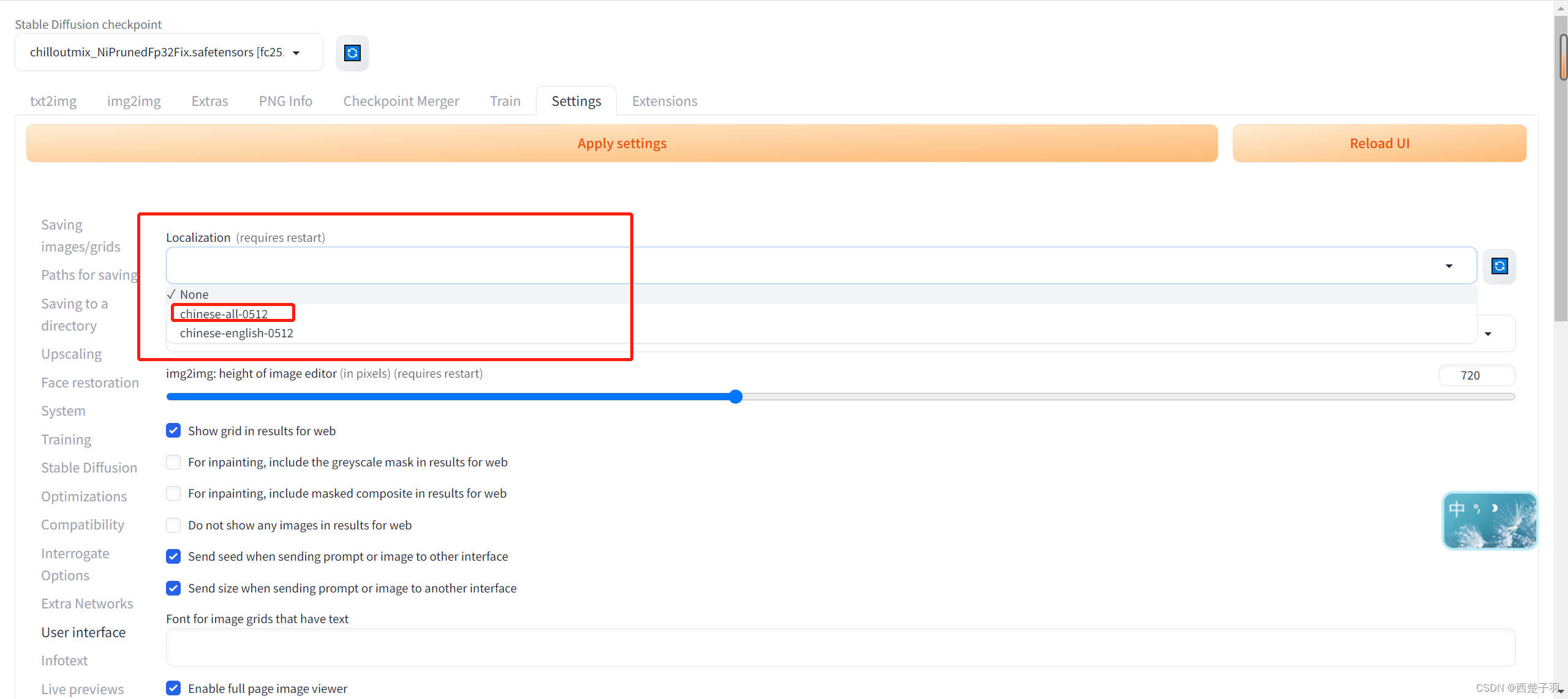Click Apply settings button

tap(622, 142)
